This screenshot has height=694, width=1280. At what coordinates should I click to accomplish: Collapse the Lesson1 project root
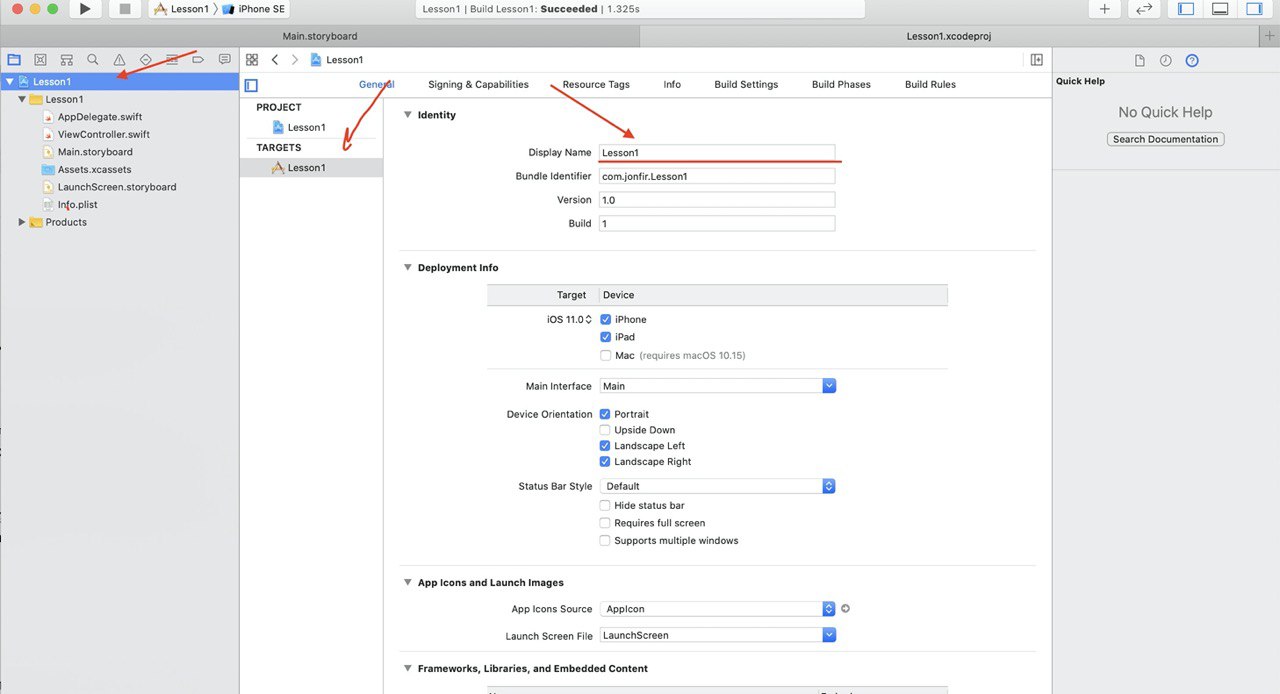(10, 82)
